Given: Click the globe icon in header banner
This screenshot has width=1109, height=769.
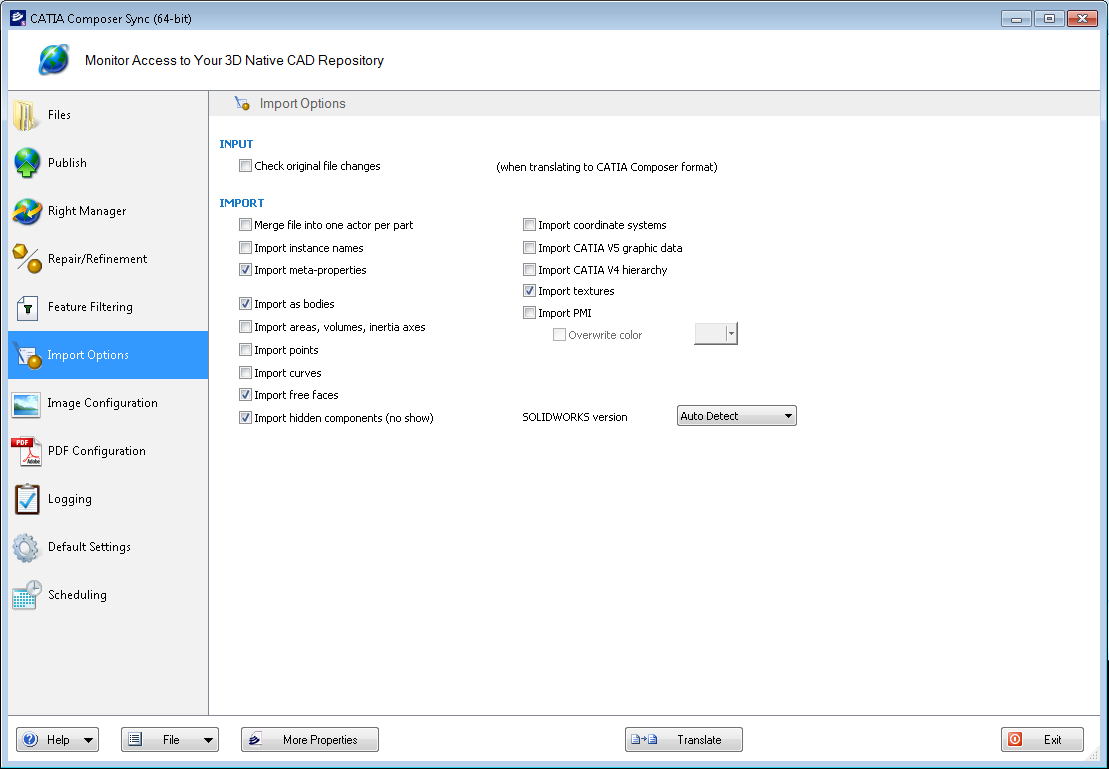Looking at the screenshot, I should point(54,59).
